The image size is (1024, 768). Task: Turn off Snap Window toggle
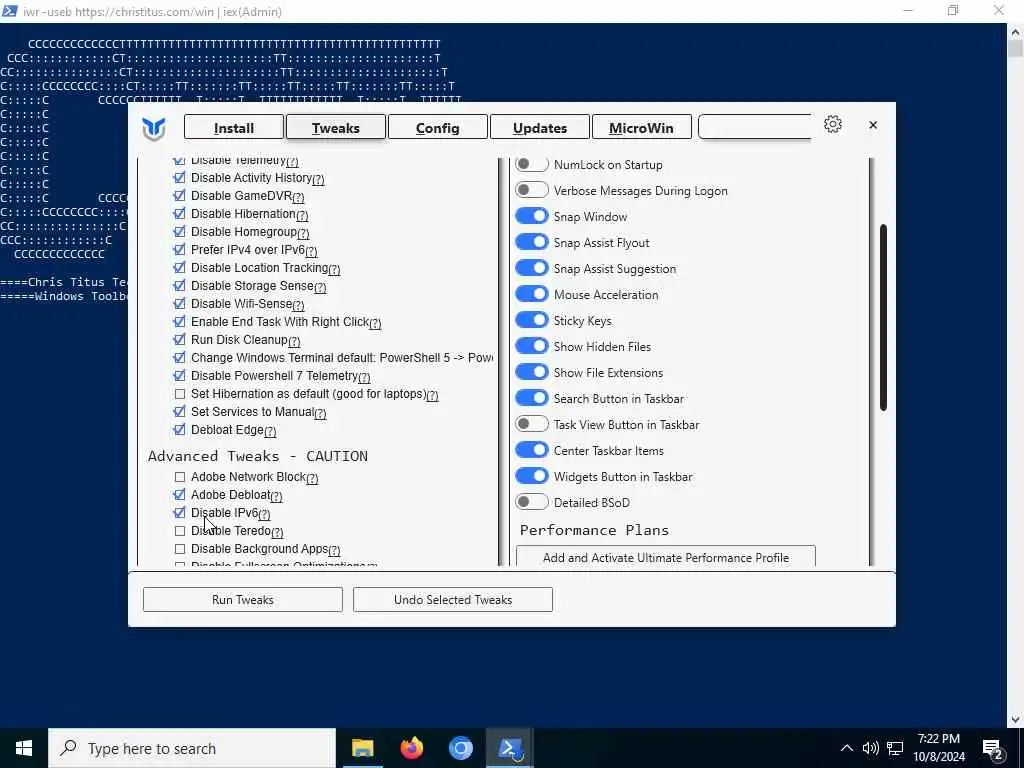531,216
